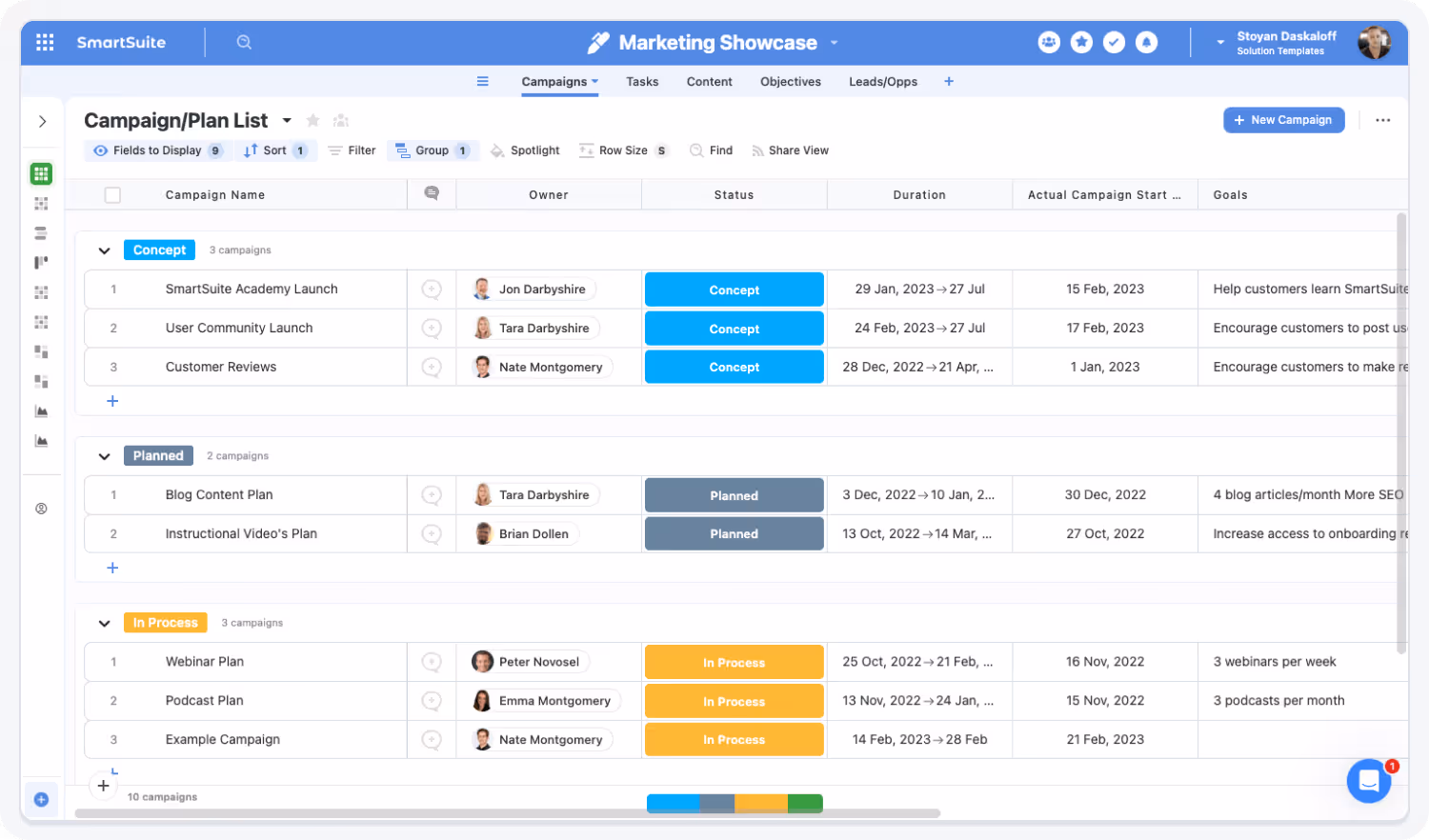Viewport: 1429px width, 840px height.
Task: Open Fields to Display options
Action: click(x=158, y=150)
